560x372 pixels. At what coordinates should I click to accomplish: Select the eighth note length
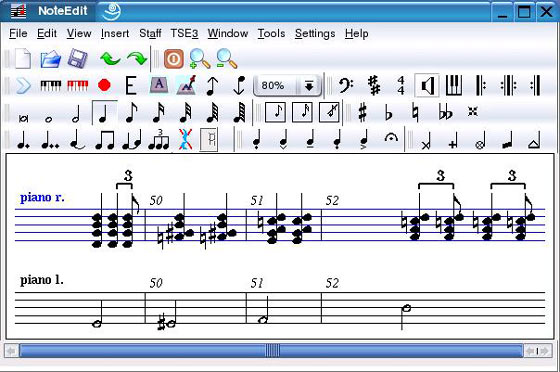(x=131, y=113)
